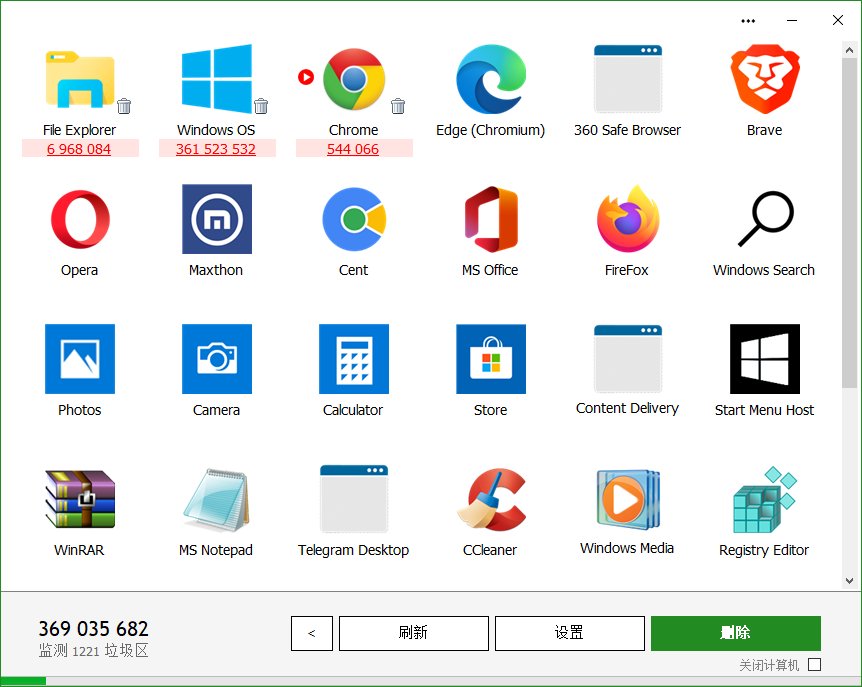Screen dimensions: 862x687
Task: Click the trash bin beside File Explorer
Action: point(124,106)
